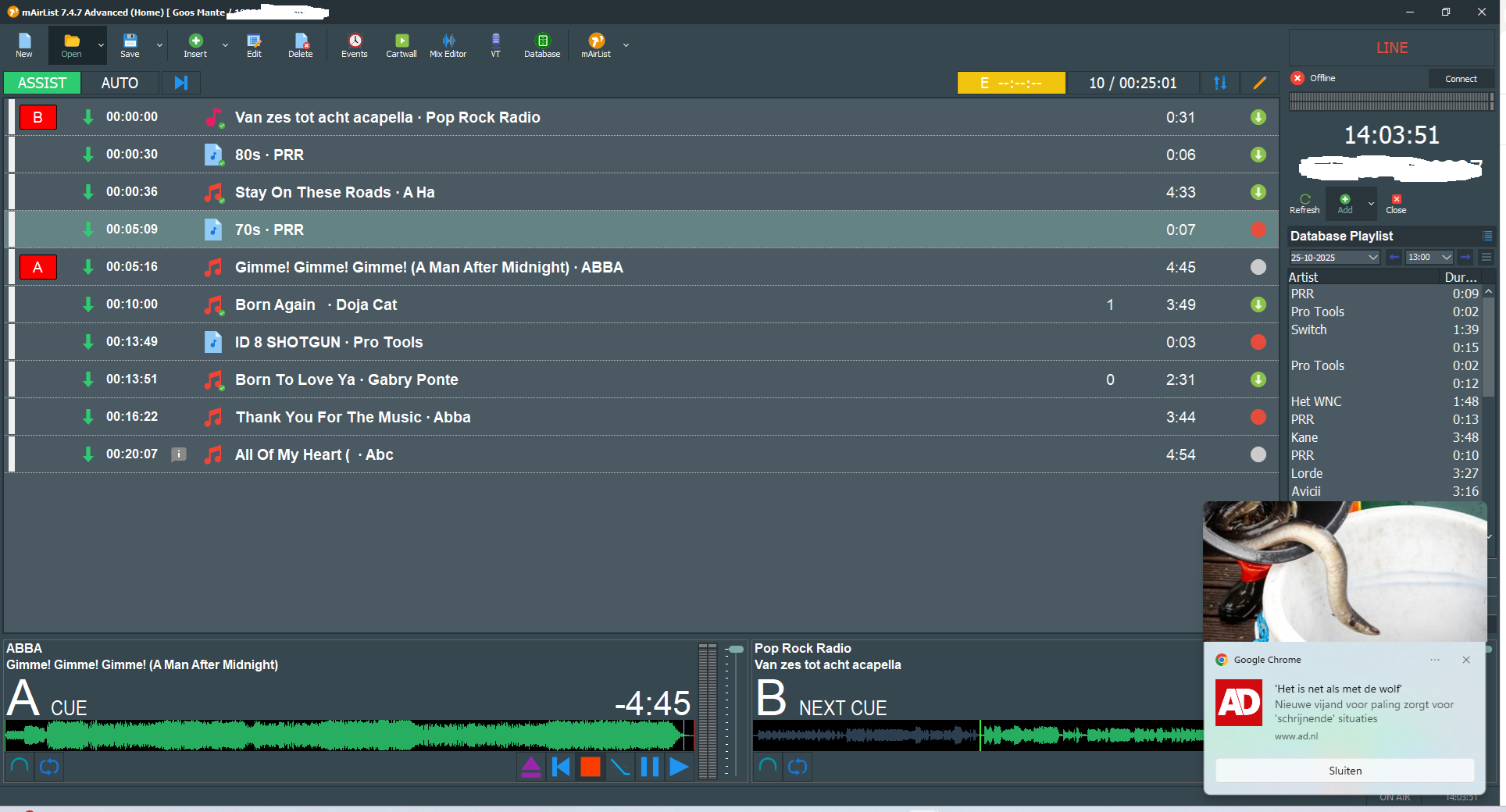
Task: Expand the Open button dropdown arrow
Action: pyautogui.click(x=101, y=45)
